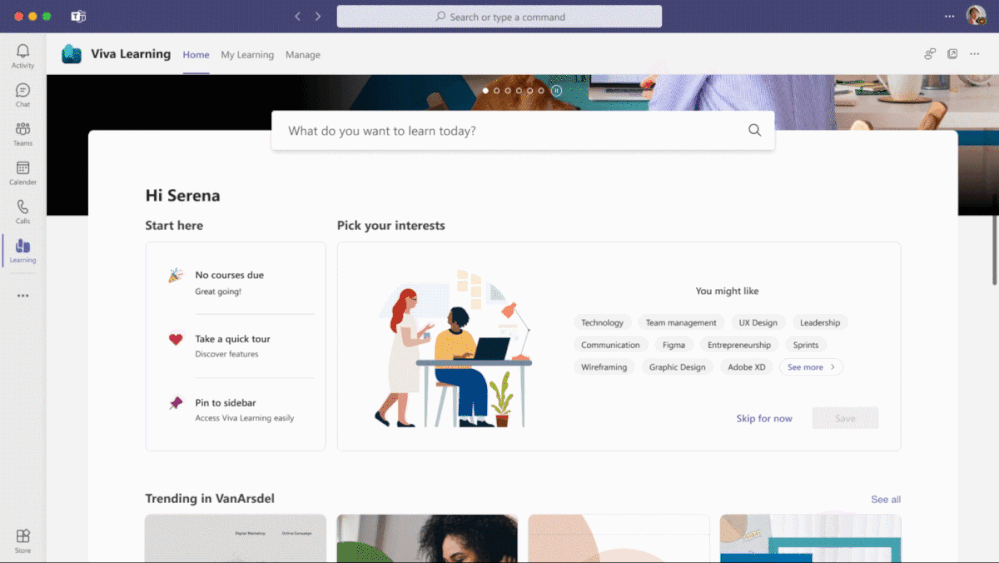The width and height of the screenshot is (999, 563).
Task: Select third carousel dot
Action: (x=508, y=90)
